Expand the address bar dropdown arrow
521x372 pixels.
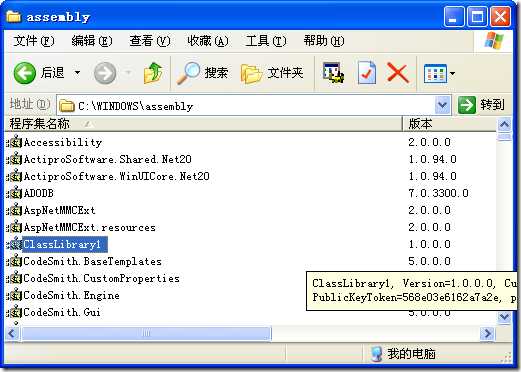443,105
